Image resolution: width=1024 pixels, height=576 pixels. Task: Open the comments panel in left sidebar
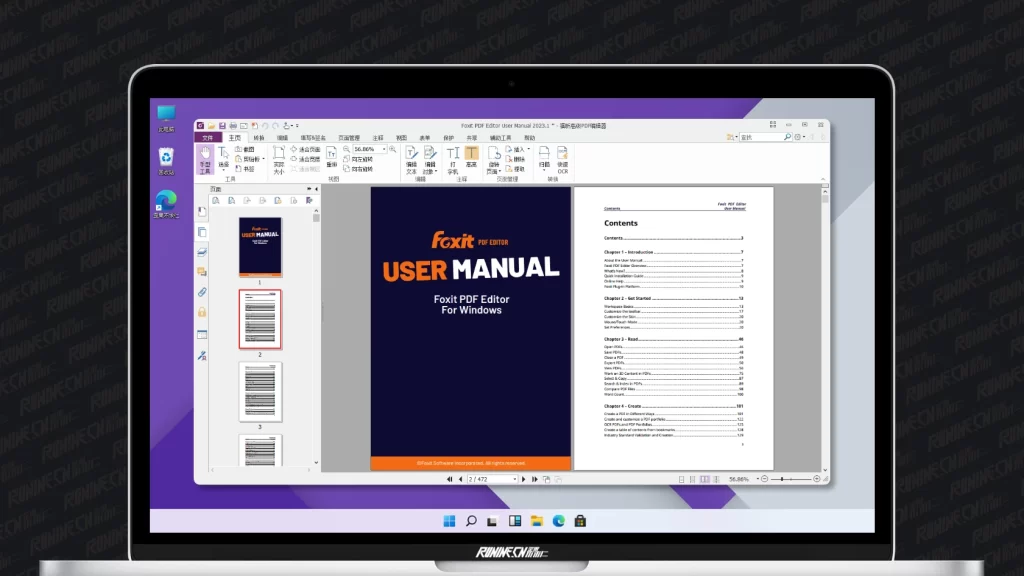202,271
